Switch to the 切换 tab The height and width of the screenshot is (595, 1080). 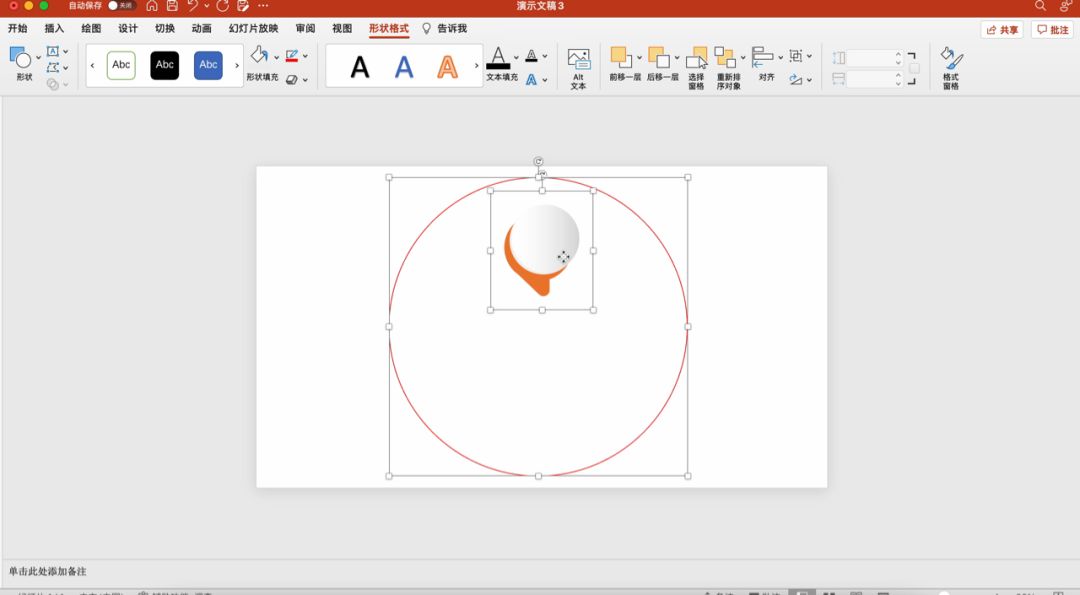[x=165, y=28]
